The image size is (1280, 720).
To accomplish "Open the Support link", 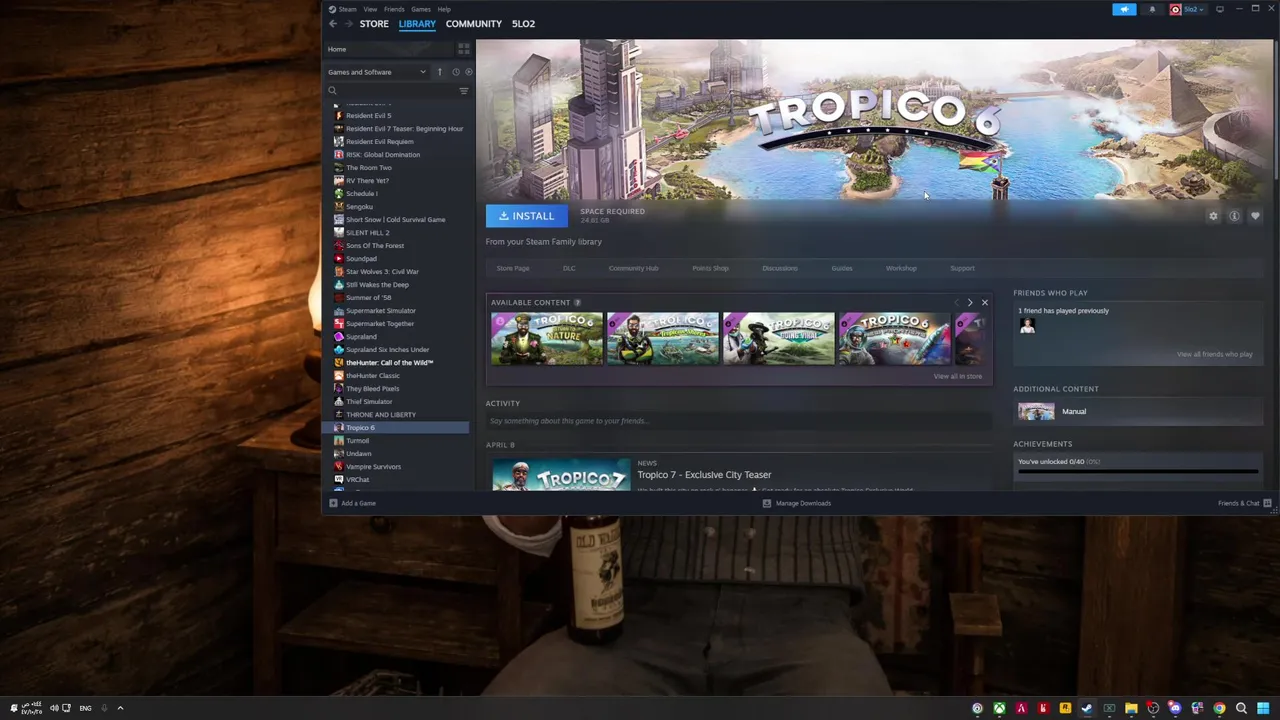I will (x=962, y=268).
